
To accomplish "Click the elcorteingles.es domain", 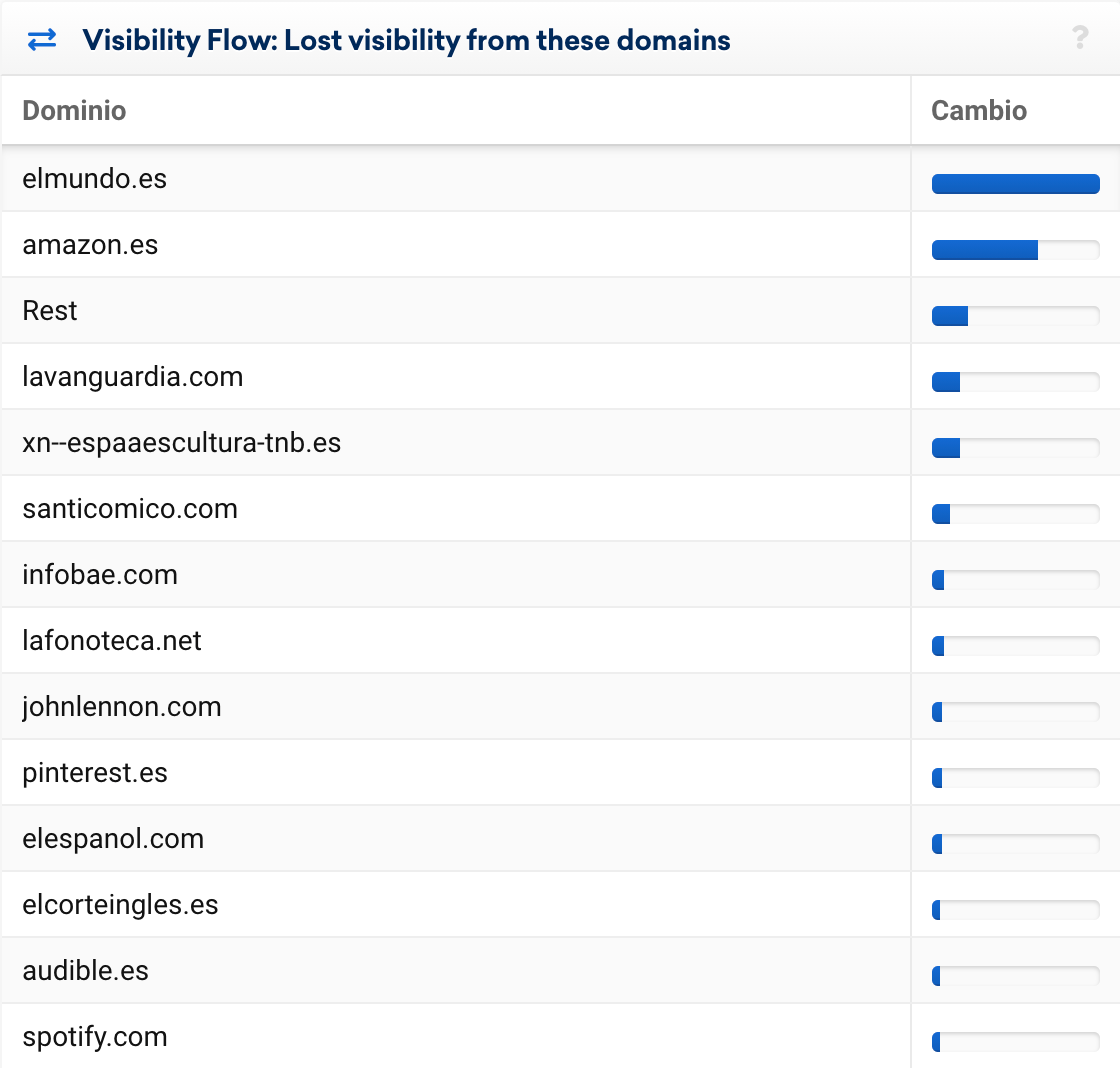I will pyautogui.click(x=120, y=905).
